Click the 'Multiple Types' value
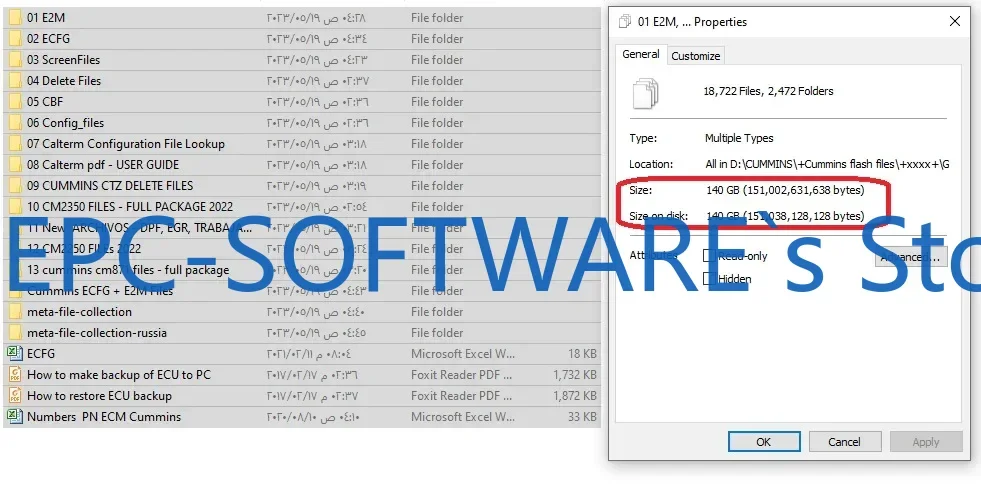The height and width of the screenshot is (504, 981). click(x=739, y=138)
